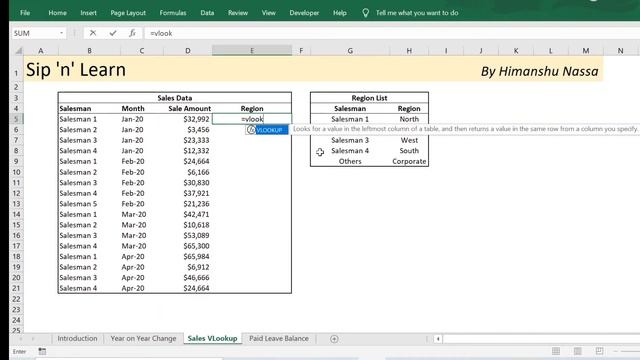Image resolution: width=640 pixels, height=360 pixels.
Task: Switch to the Introduction sheet tab
Action: (77, 338)
